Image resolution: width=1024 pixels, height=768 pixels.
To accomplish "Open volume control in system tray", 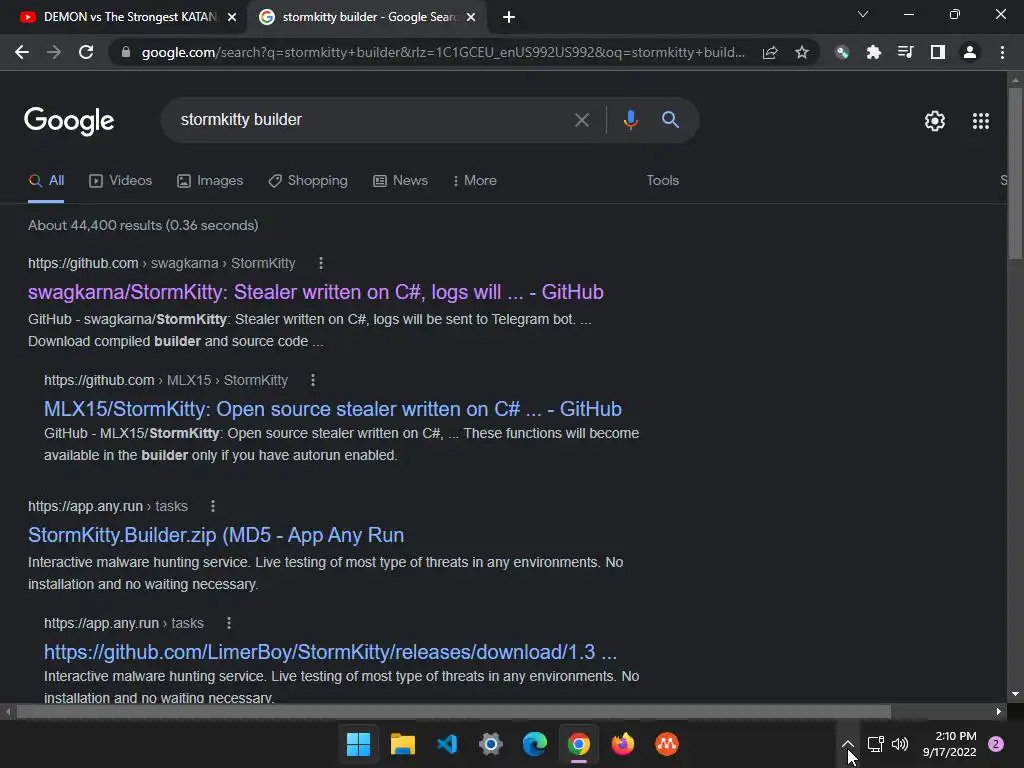I will (x=900, y=744).
